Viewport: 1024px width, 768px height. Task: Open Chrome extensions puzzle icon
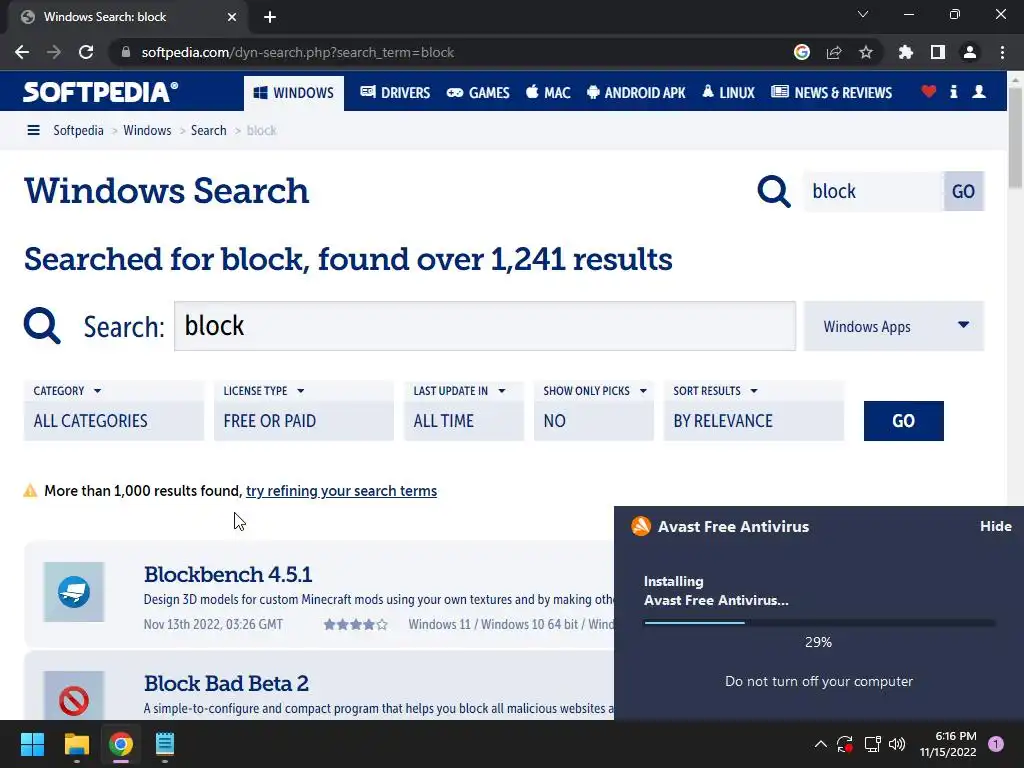pyautogui.click(x=906, y=52)
